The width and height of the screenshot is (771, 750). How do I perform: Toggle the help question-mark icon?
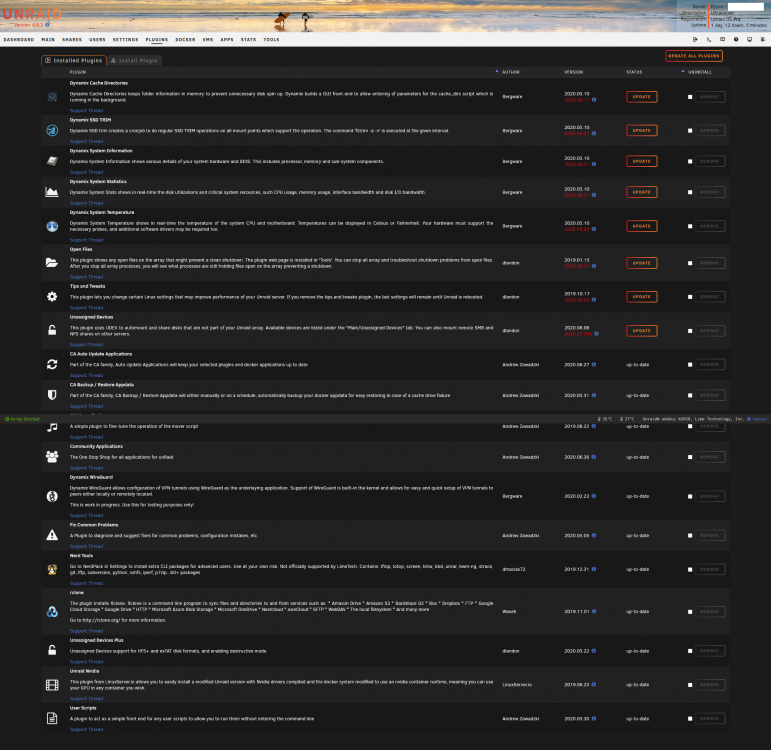coord(736,39)
